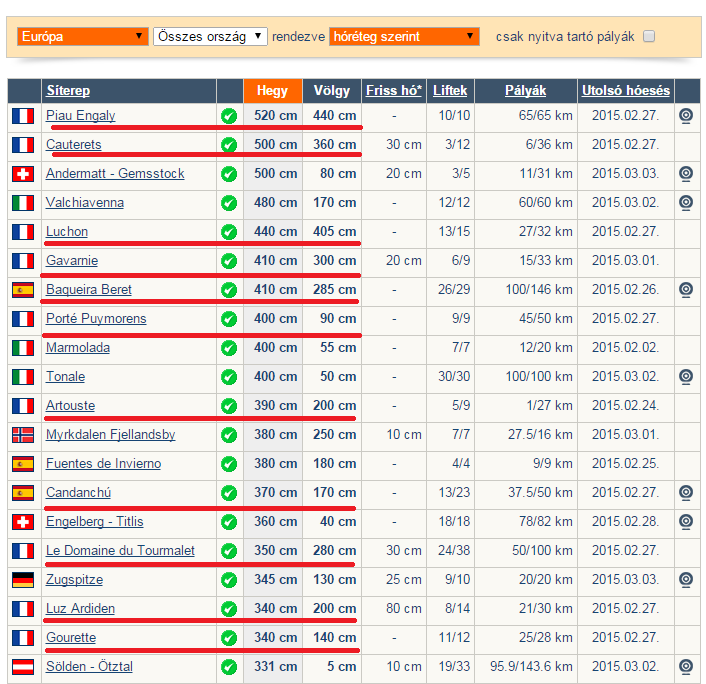706x684 pixels.
Task: Toggle 'csak nyitva tartó pályák' checkbox
Action: click(x=649, y=37)
